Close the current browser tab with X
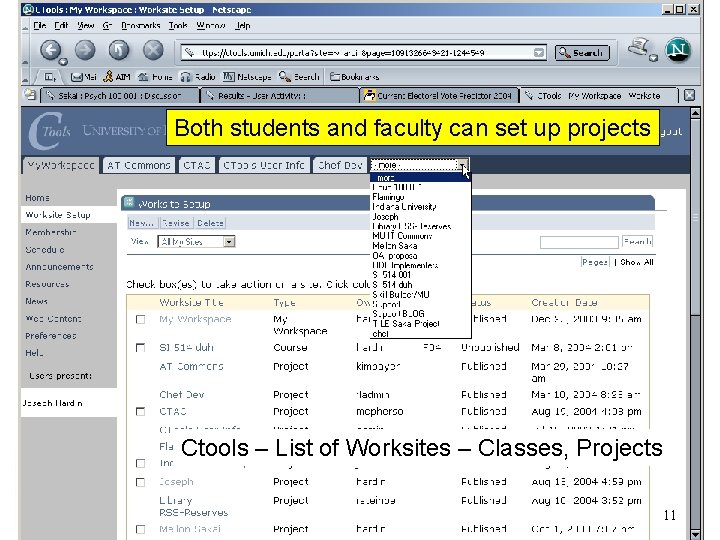 689,95
